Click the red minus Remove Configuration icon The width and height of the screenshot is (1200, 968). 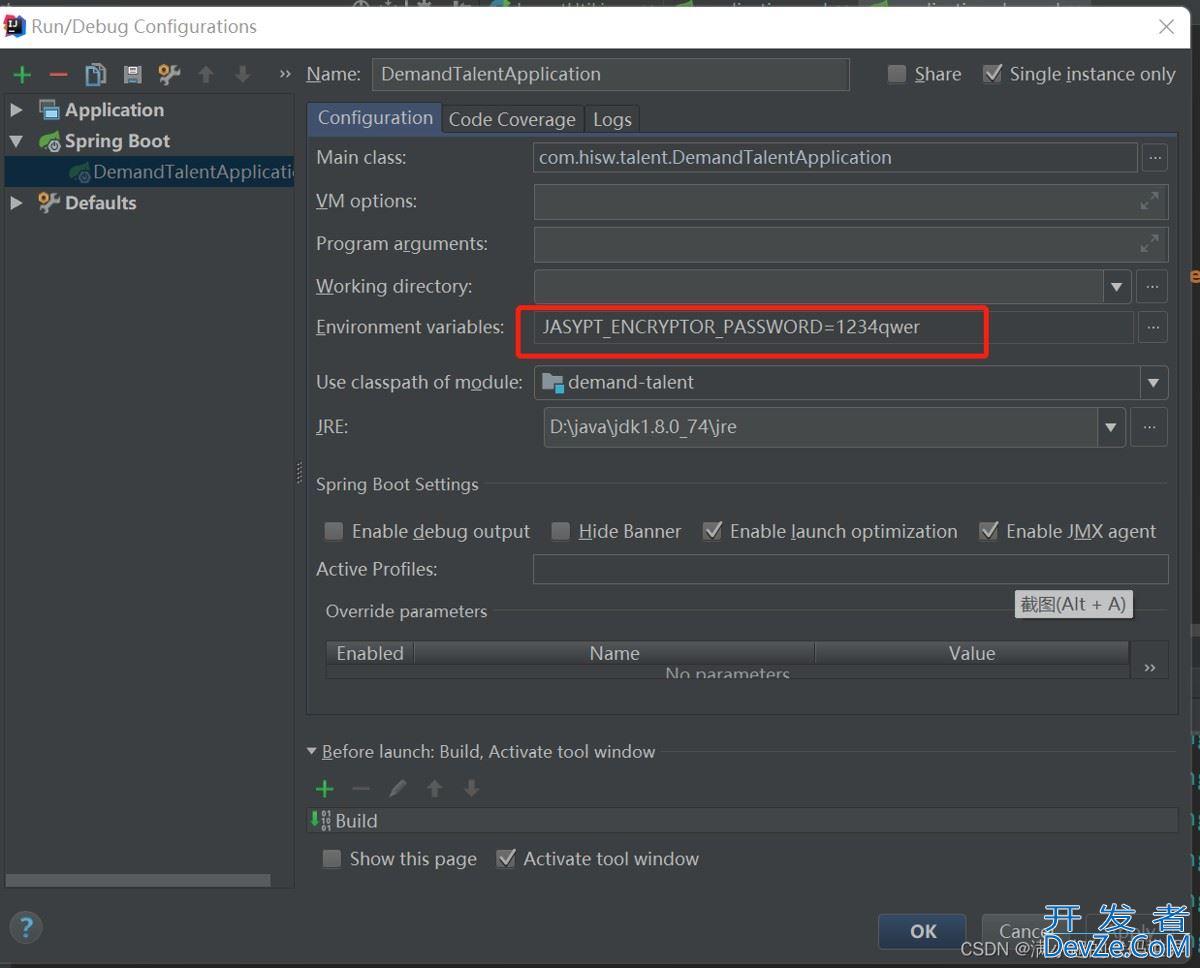click(x=58, y=75)
